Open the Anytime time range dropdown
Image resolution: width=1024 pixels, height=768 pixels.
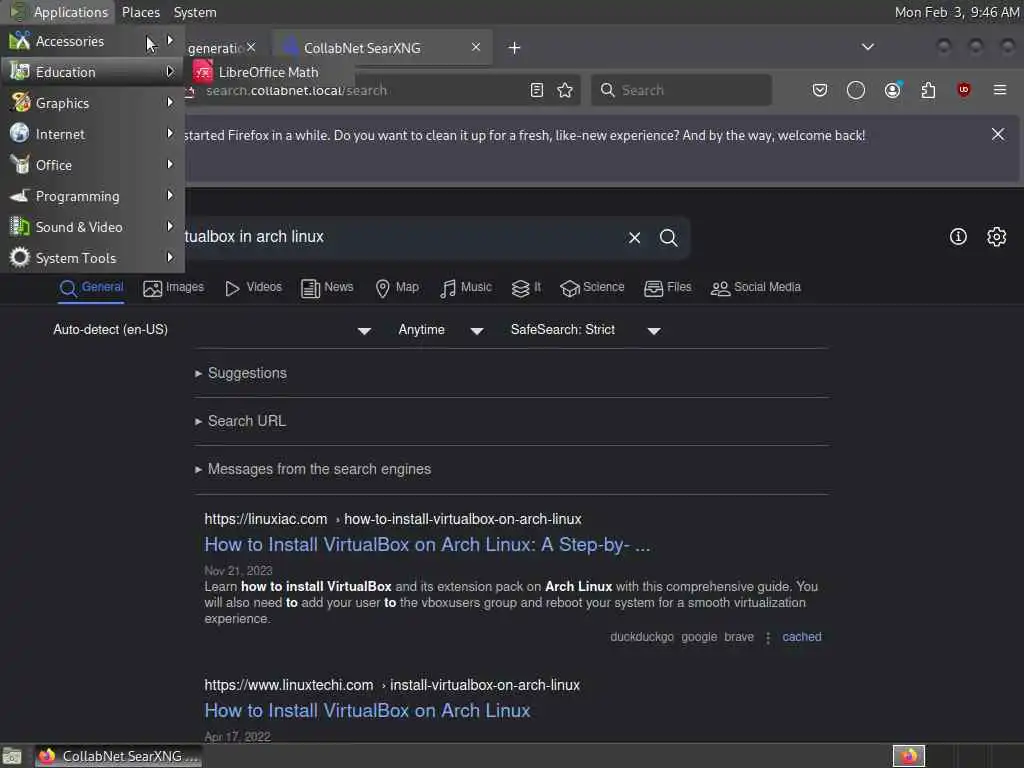pyautogui.click(x=441, y=330)
